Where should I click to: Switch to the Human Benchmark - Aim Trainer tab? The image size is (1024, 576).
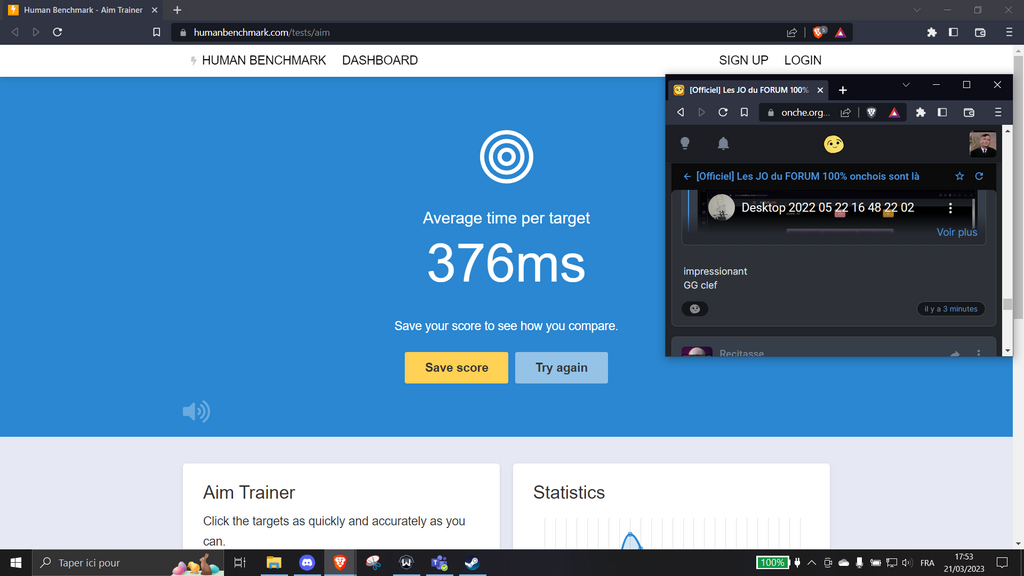coord(80,10)
